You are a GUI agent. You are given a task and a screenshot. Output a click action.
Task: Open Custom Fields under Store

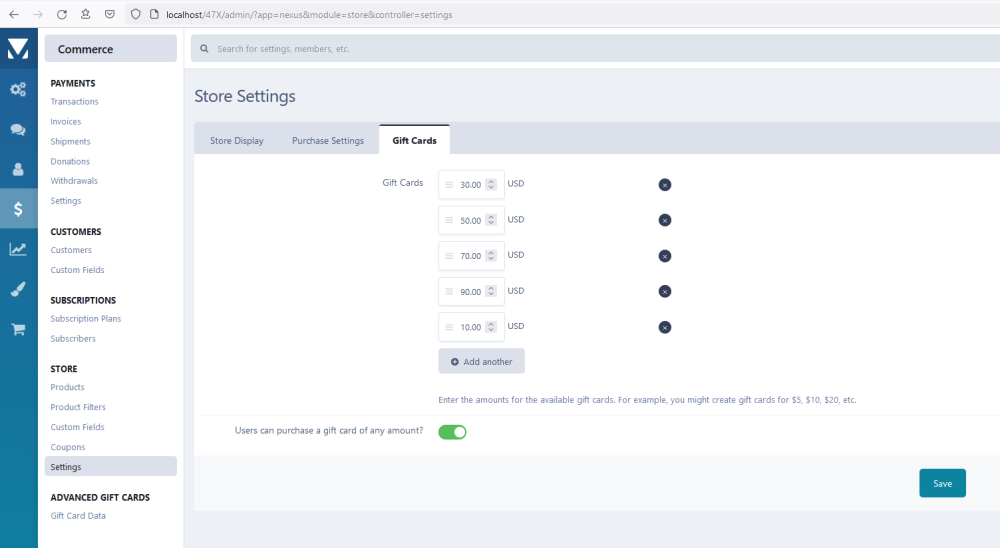(x=77, y=427)
